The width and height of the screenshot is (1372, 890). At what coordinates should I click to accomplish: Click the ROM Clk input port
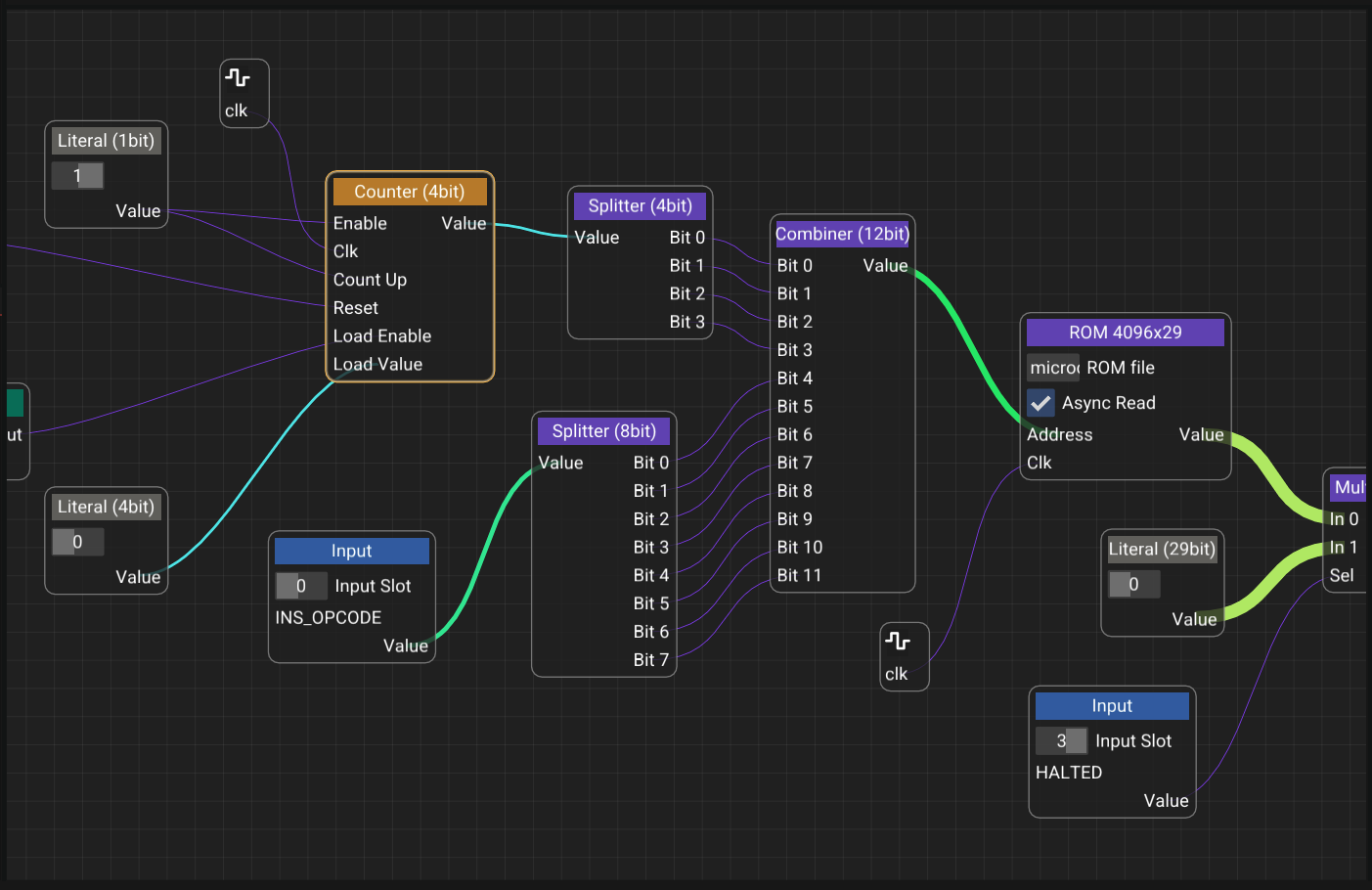pyautogui.click(x=1040, y=463)
